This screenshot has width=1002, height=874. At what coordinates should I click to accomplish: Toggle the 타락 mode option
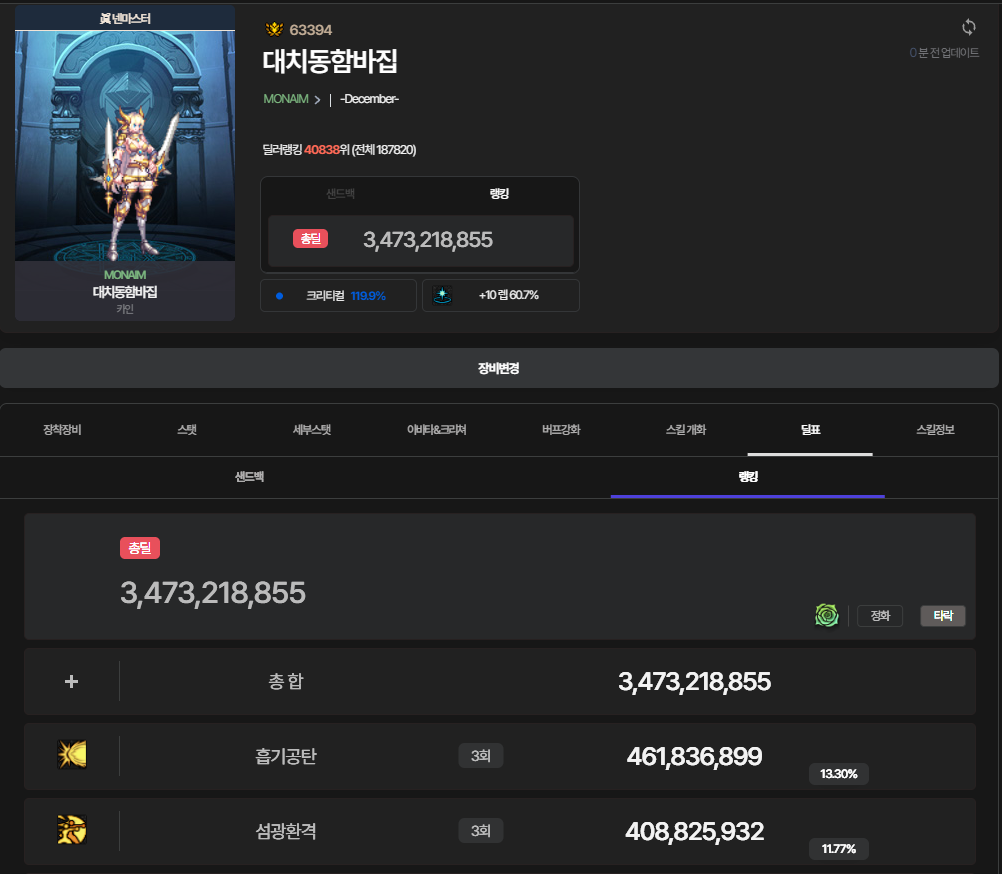(x=942, y=616)
